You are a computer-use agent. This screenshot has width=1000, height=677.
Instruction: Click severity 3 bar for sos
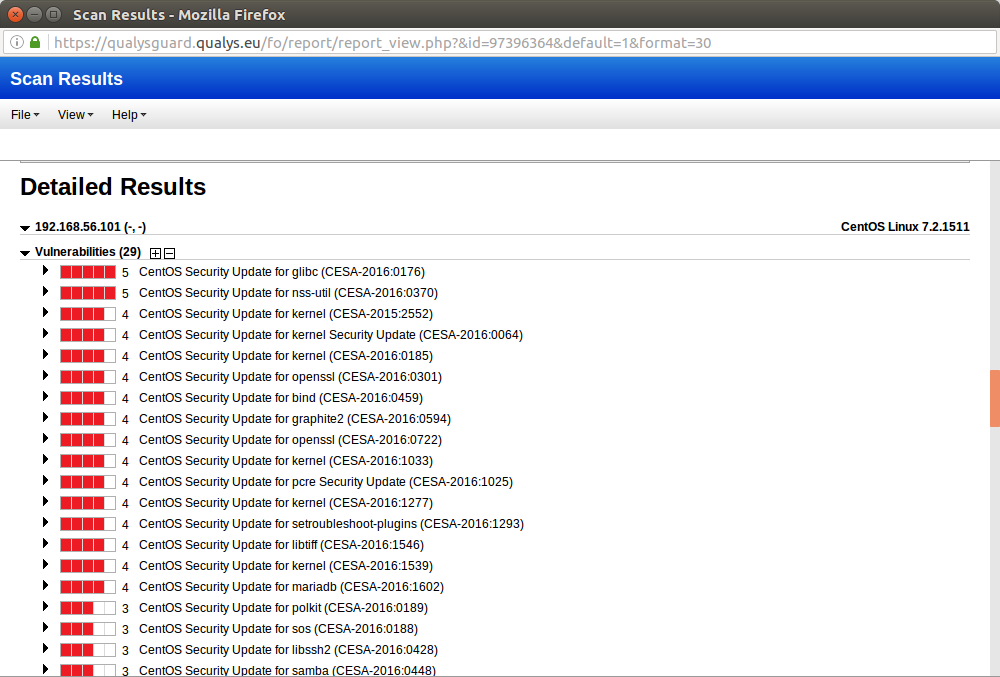tap(88, 629)
